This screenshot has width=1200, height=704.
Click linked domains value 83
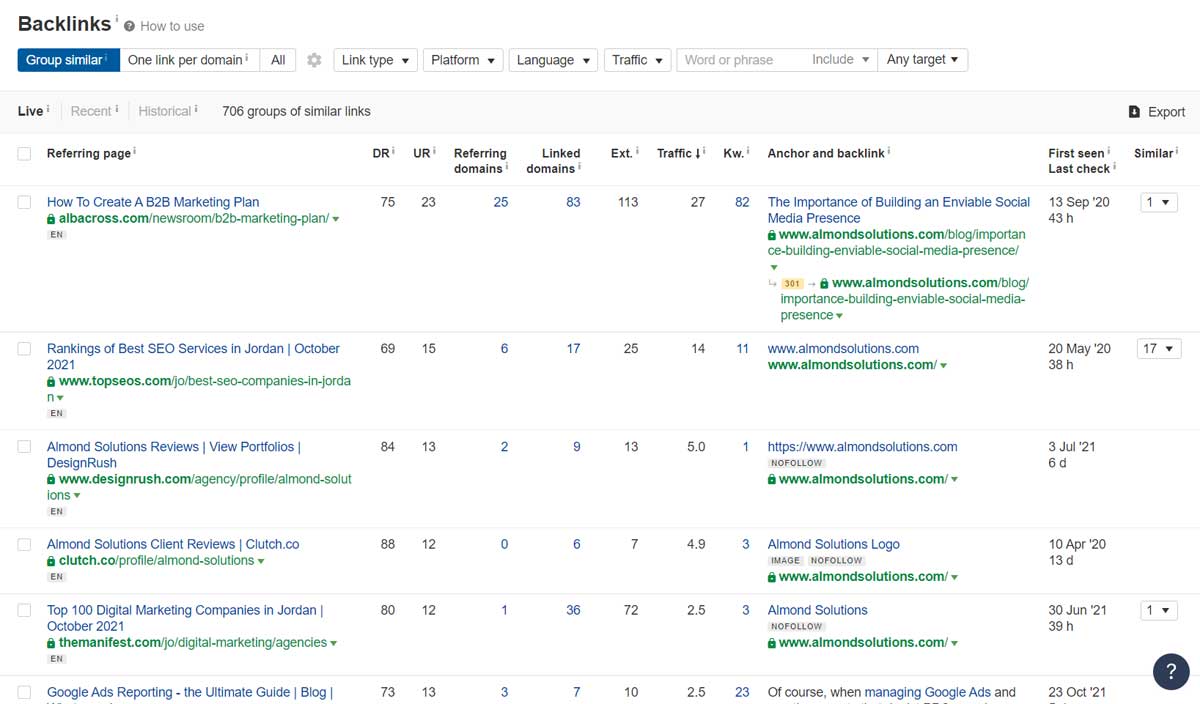point(573,202)
